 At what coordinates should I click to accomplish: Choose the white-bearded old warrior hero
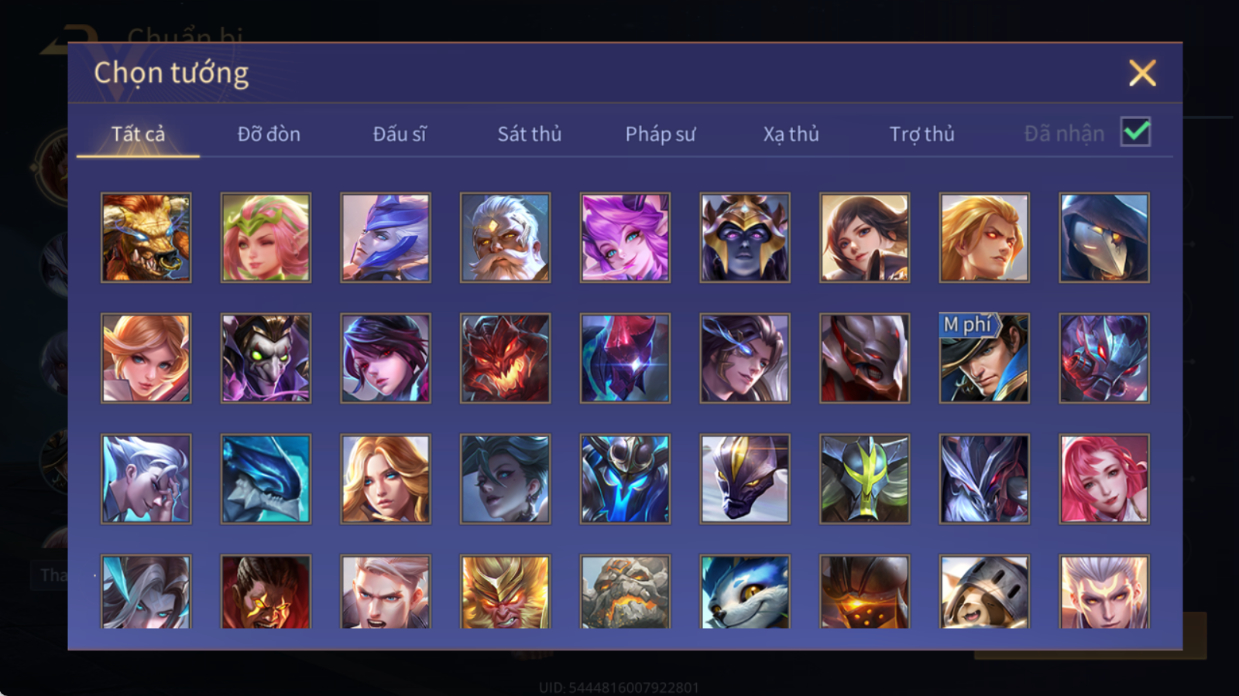(x=505, y=238)
